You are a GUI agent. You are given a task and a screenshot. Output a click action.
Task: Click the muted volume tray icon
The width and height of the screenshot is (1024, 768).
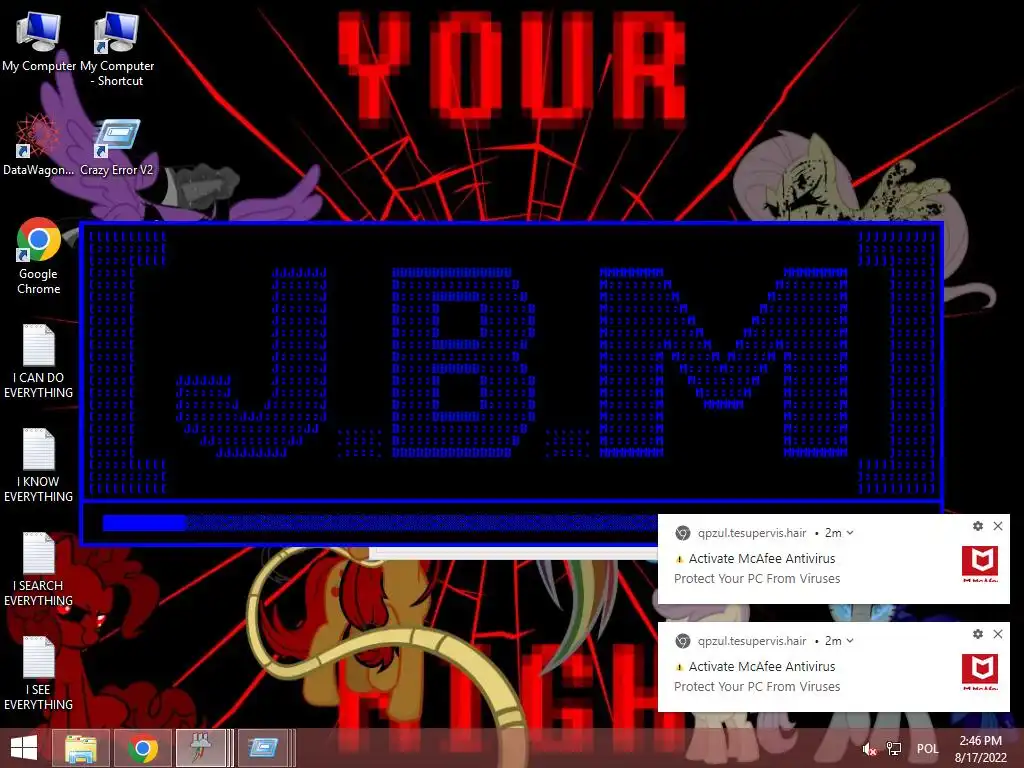[869, 749]
